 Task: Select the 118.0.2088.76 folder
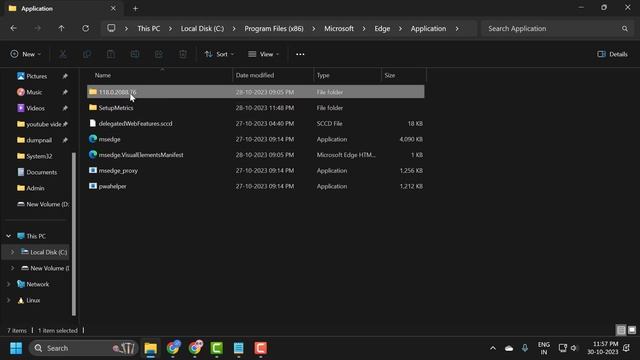point(256,92)
